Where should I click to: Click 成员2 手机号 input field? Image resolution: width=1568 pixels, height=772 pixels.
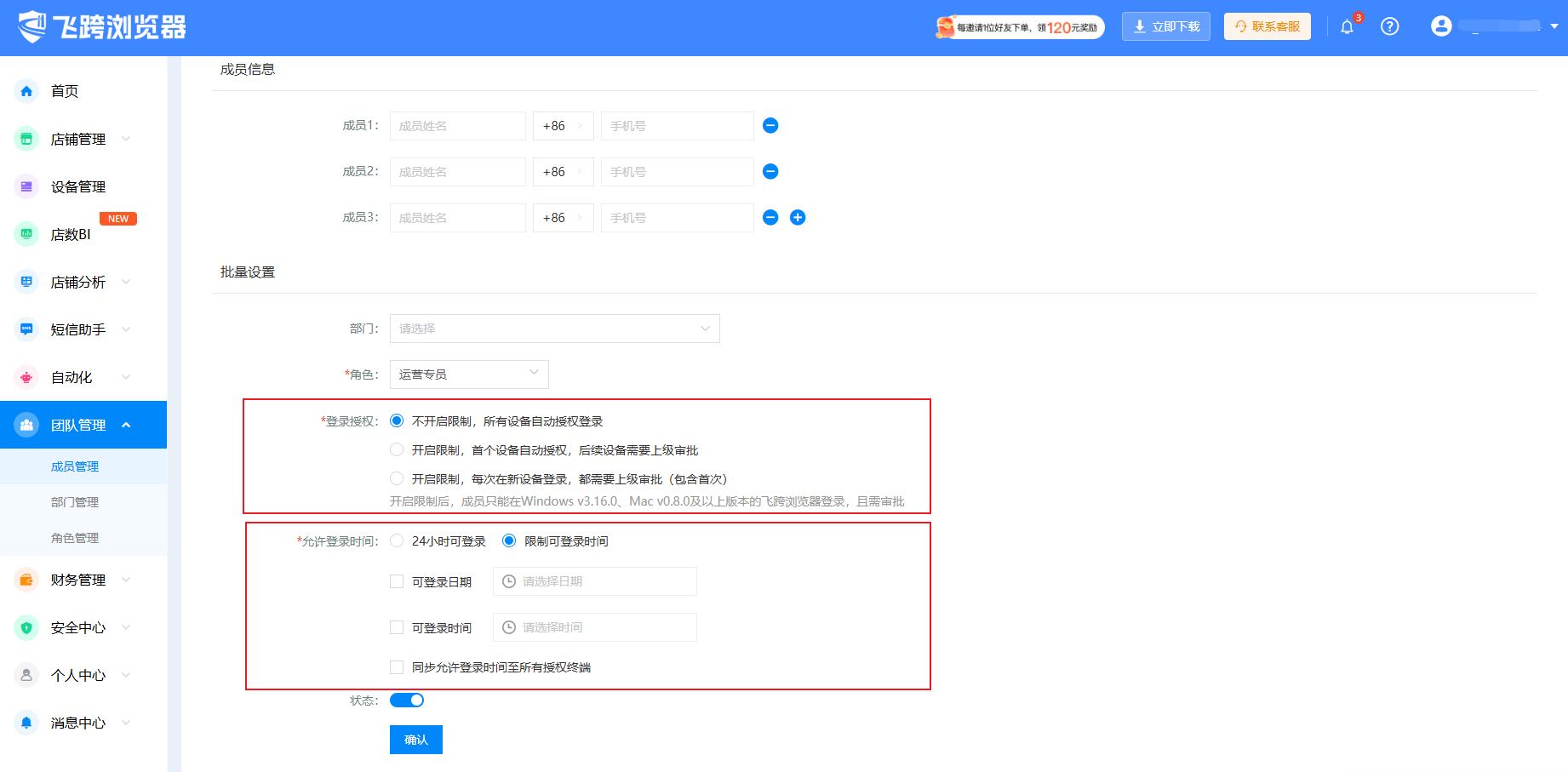(678, 172)
